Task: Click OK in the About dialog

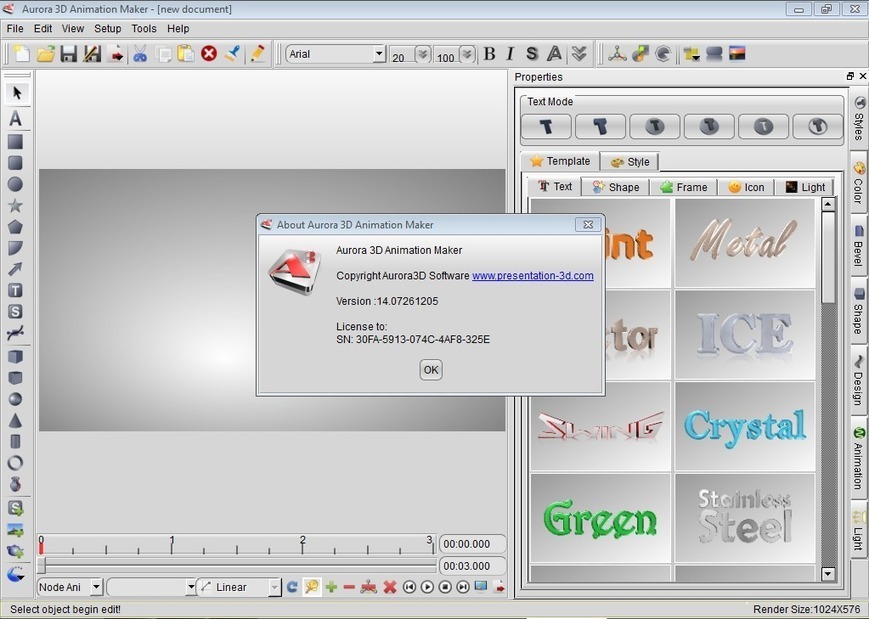Action: click(431, 370)
